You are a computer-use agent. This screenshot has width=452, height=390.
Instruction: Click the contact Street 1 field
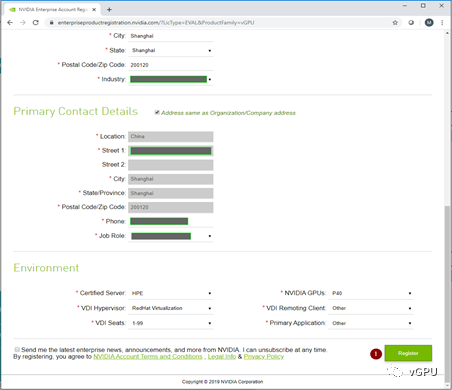click(x=171, y=151)
